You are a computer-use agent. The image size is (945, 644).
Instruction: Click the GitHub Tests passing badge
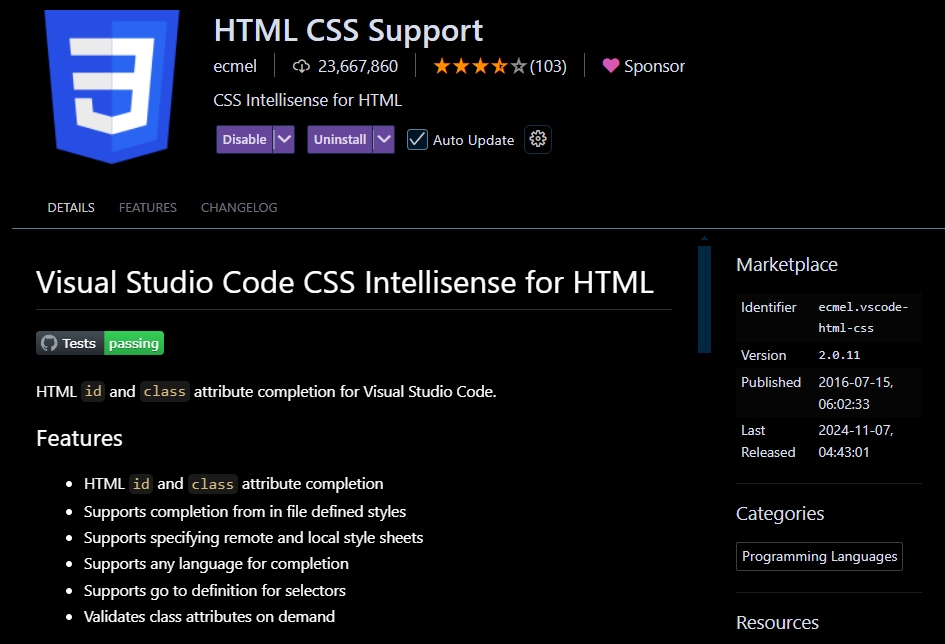100,343
